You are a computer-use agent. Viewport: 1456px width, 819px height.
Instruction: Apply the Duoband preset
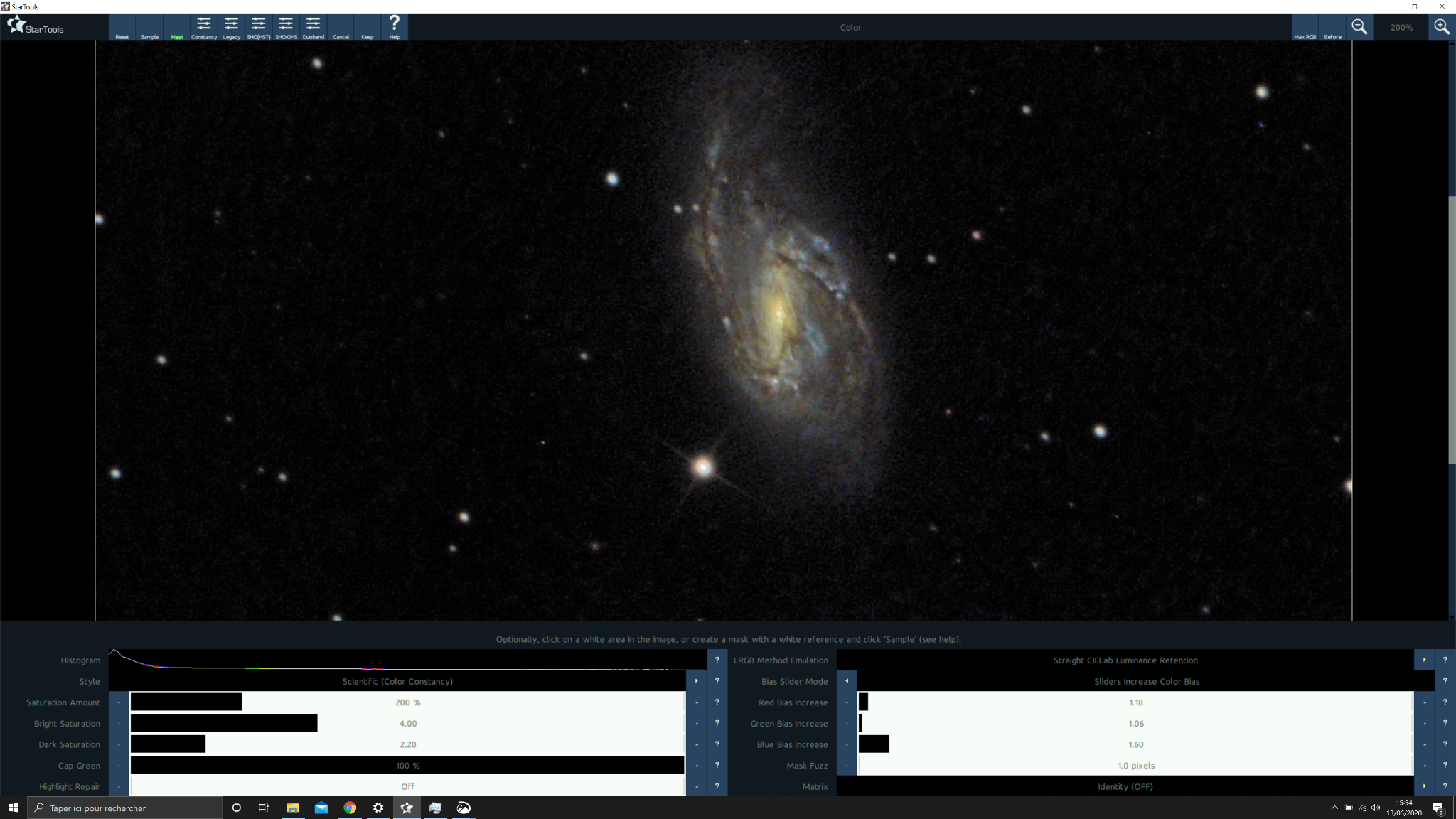[x=313, y=27]
